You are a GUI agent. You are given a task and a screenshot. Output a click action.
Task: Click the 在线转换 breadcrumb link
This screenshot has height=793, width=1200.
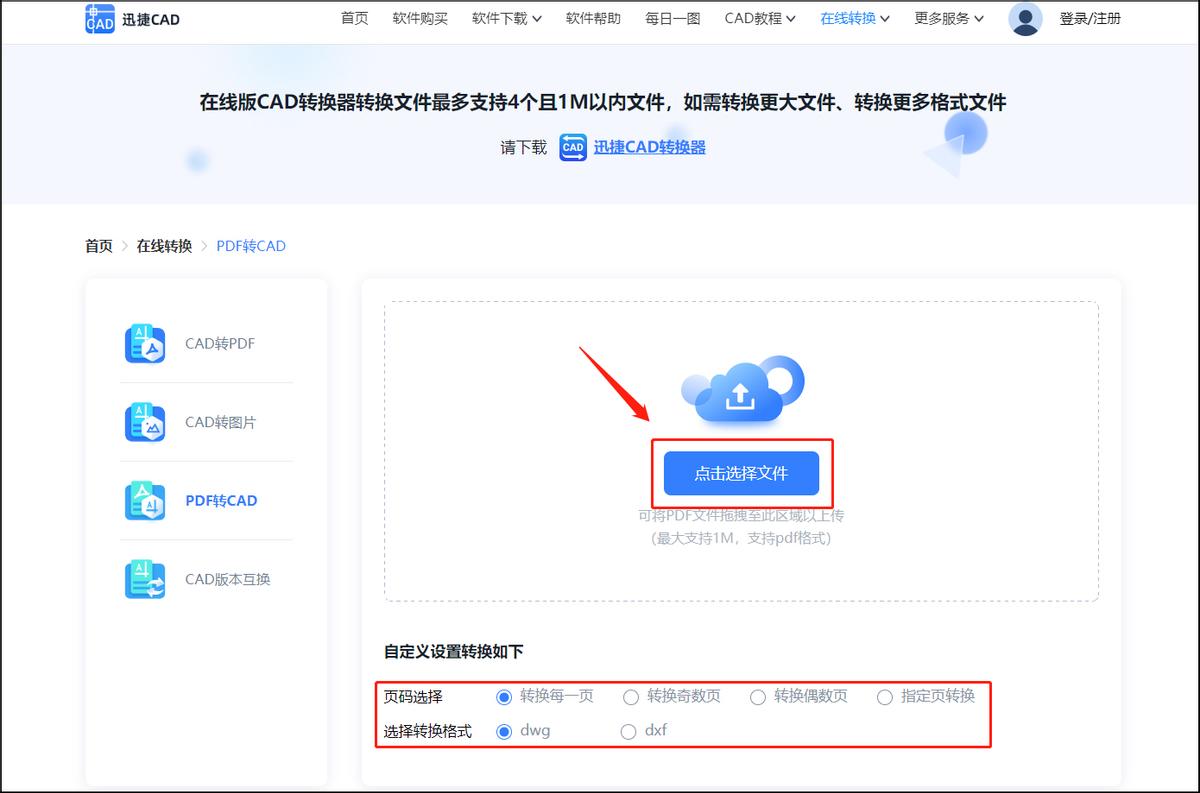tap(163, 245)
